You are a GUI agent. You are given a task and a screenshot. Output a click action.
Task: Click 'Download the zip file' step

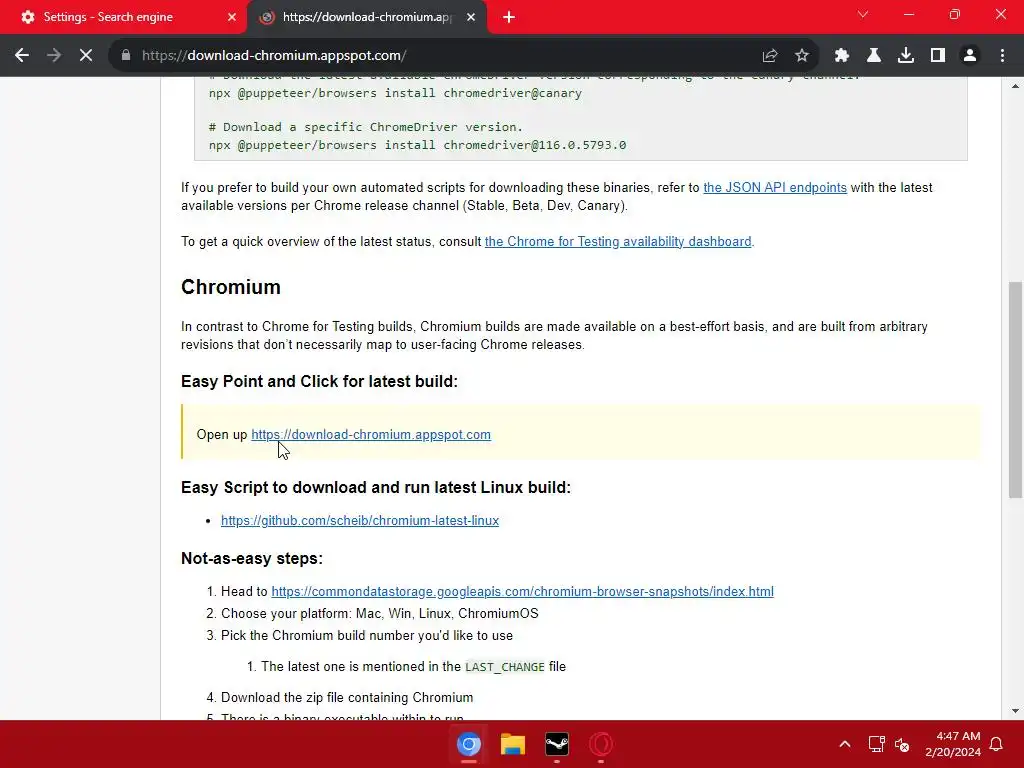point(347,697)
